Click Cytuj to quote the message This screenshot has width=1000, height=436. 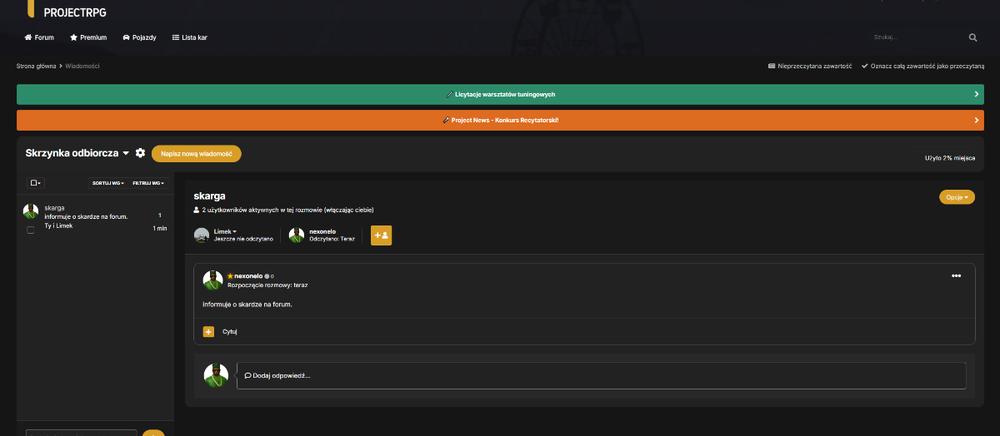(x=230, y=331)
